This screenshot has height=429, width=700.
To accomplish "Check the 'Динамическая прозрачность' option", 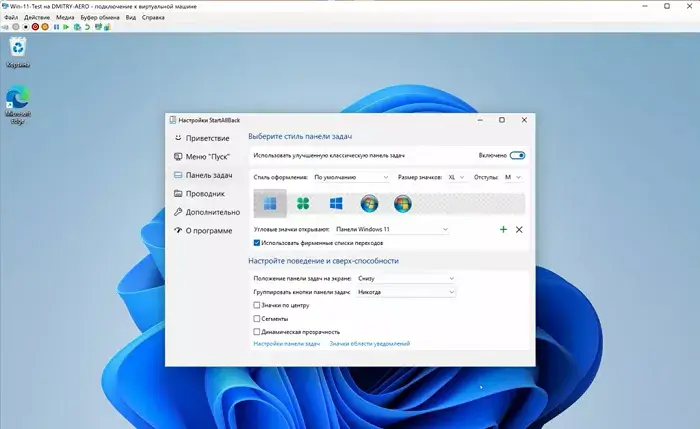I will pos(258,331).
